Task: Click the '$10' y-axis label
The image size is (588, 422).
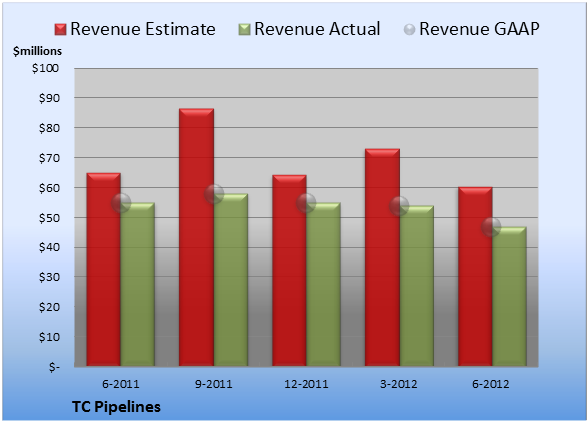Action: click(49, 337)
